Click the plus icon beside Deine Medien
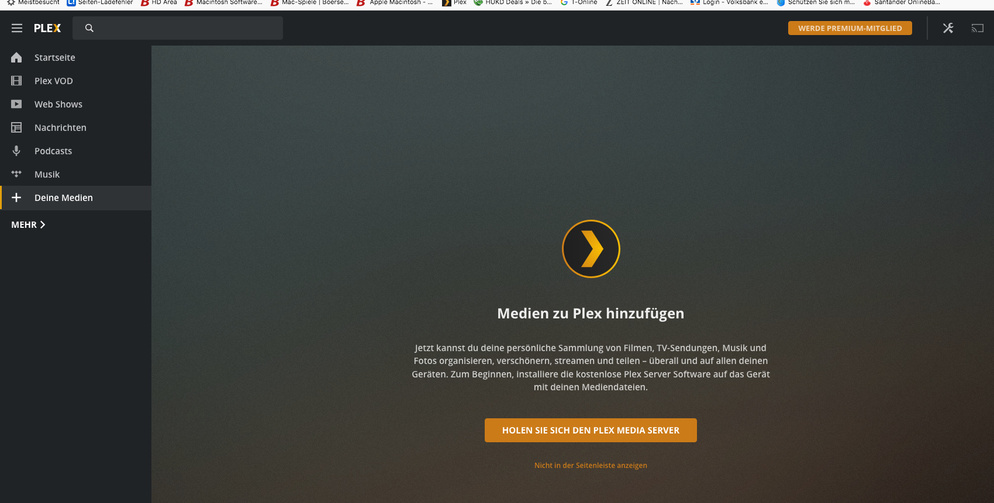This screenshot has height=503, width=994. pyautogui.click(x=16, y=198)
